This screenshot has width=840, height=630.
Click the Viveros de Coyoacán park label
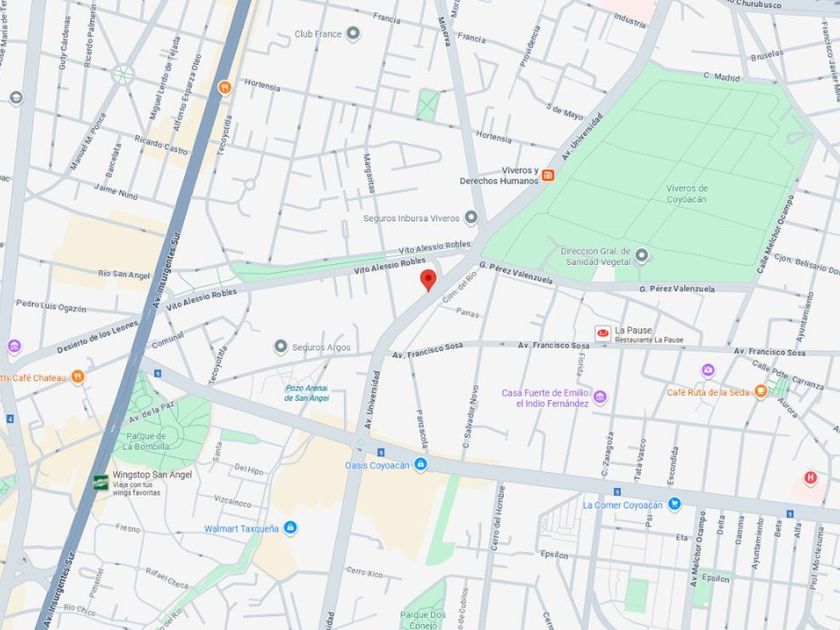tap(687, 193)
